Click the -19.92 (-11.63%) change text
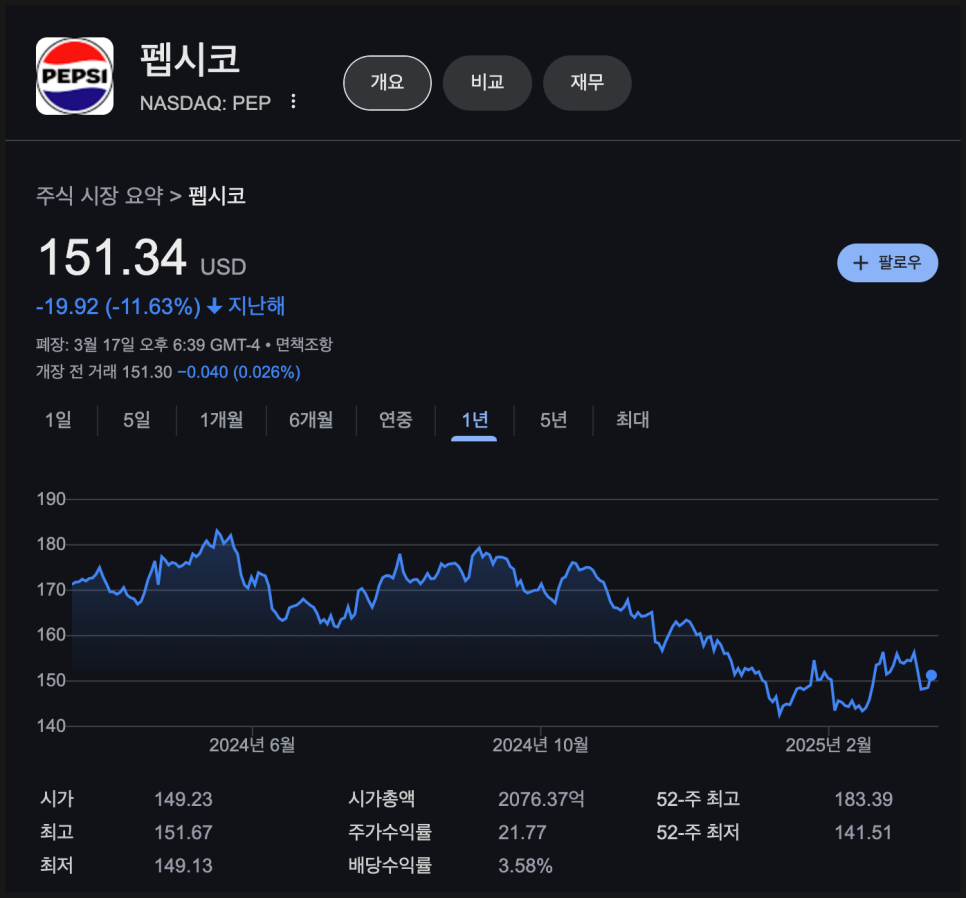 [118, 306]
